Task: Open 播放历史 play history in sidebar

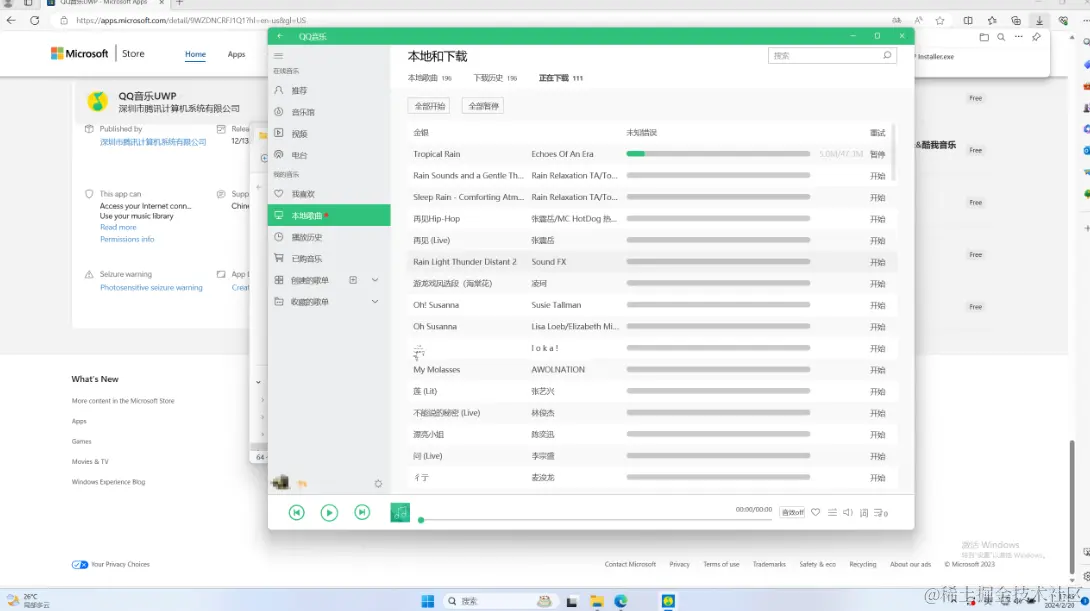Action: pos(307,237)
